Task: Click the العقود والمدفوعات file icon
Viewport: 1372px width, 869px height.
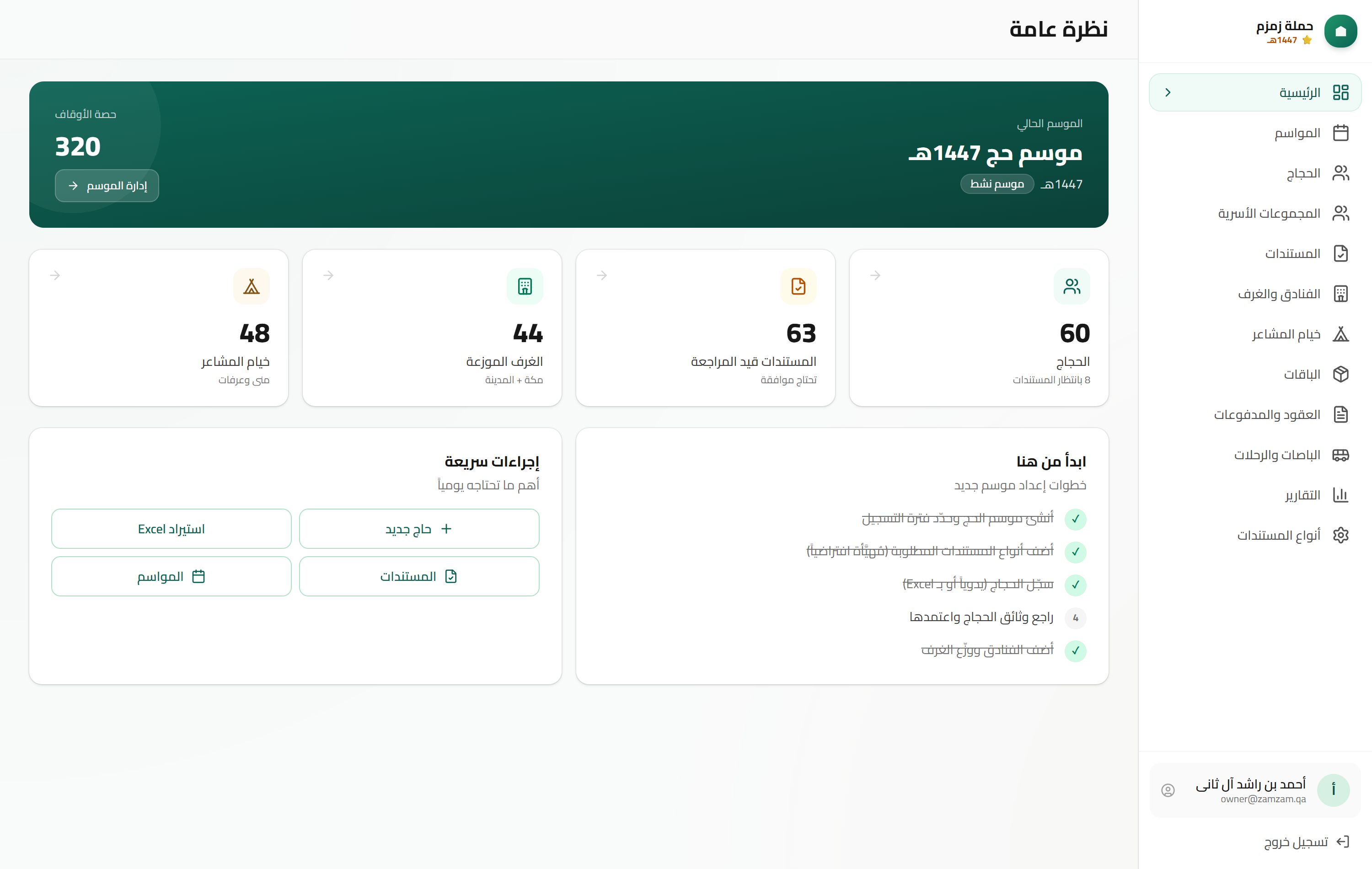Action: 1340,414
